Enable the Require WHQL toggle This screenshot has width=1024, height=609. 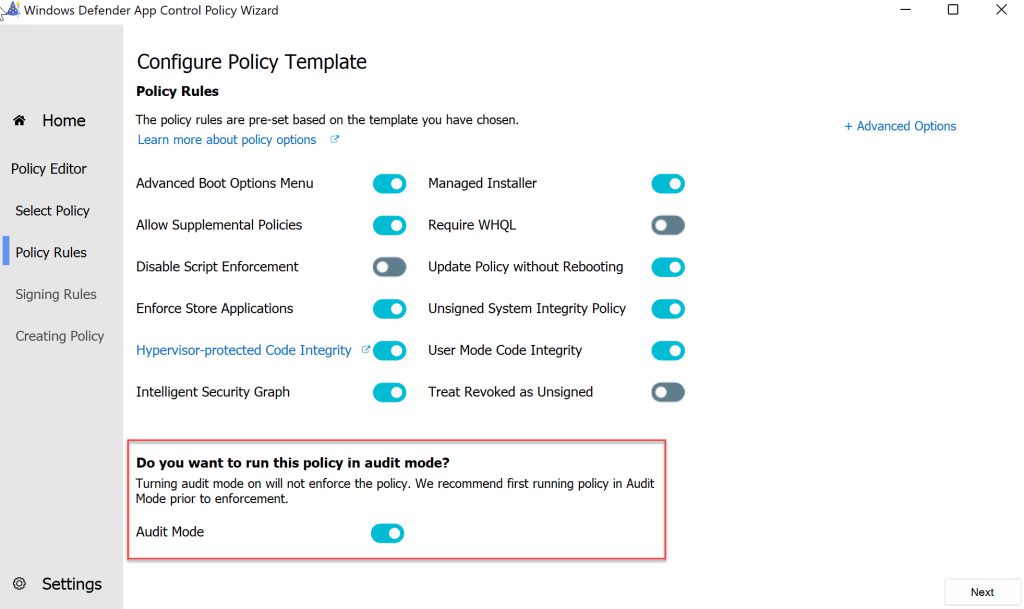point(667,225)
